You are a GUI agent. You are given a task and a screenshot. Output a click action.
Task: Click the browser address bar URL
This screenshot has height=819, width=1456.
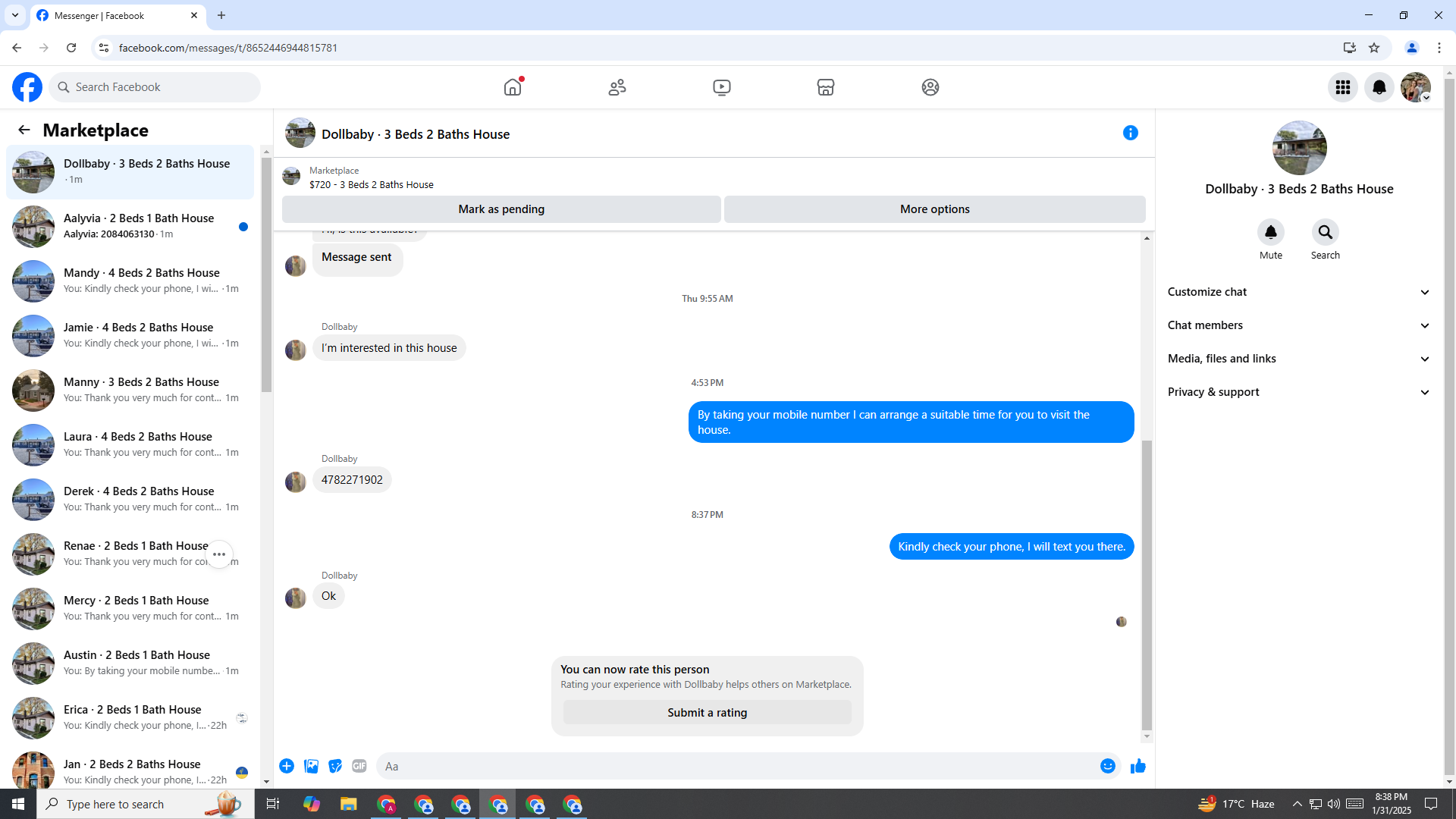(228, 48)
